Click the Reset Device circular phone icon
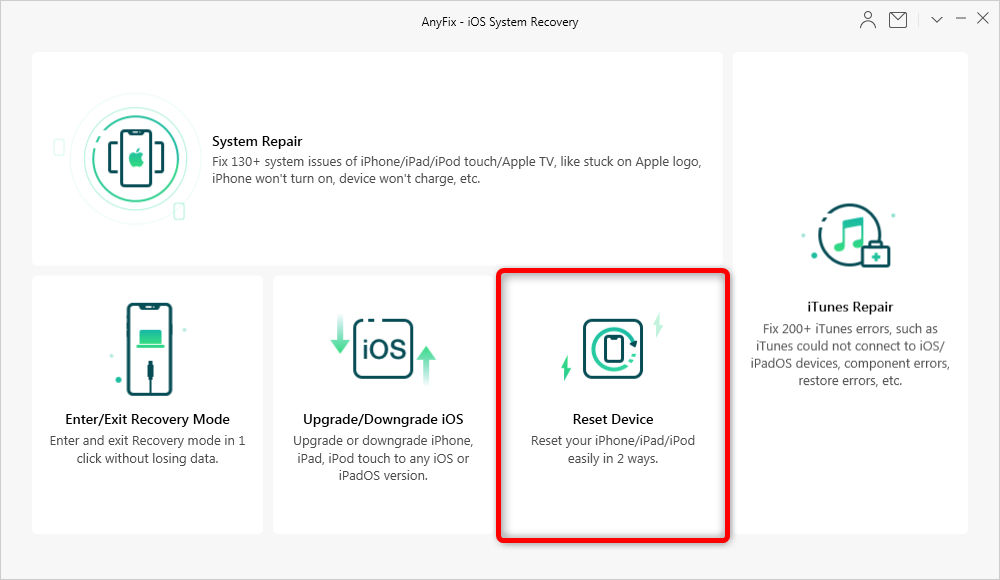Screen dimensions: 1000x580 pyautogui.click(x=613, y=348)
